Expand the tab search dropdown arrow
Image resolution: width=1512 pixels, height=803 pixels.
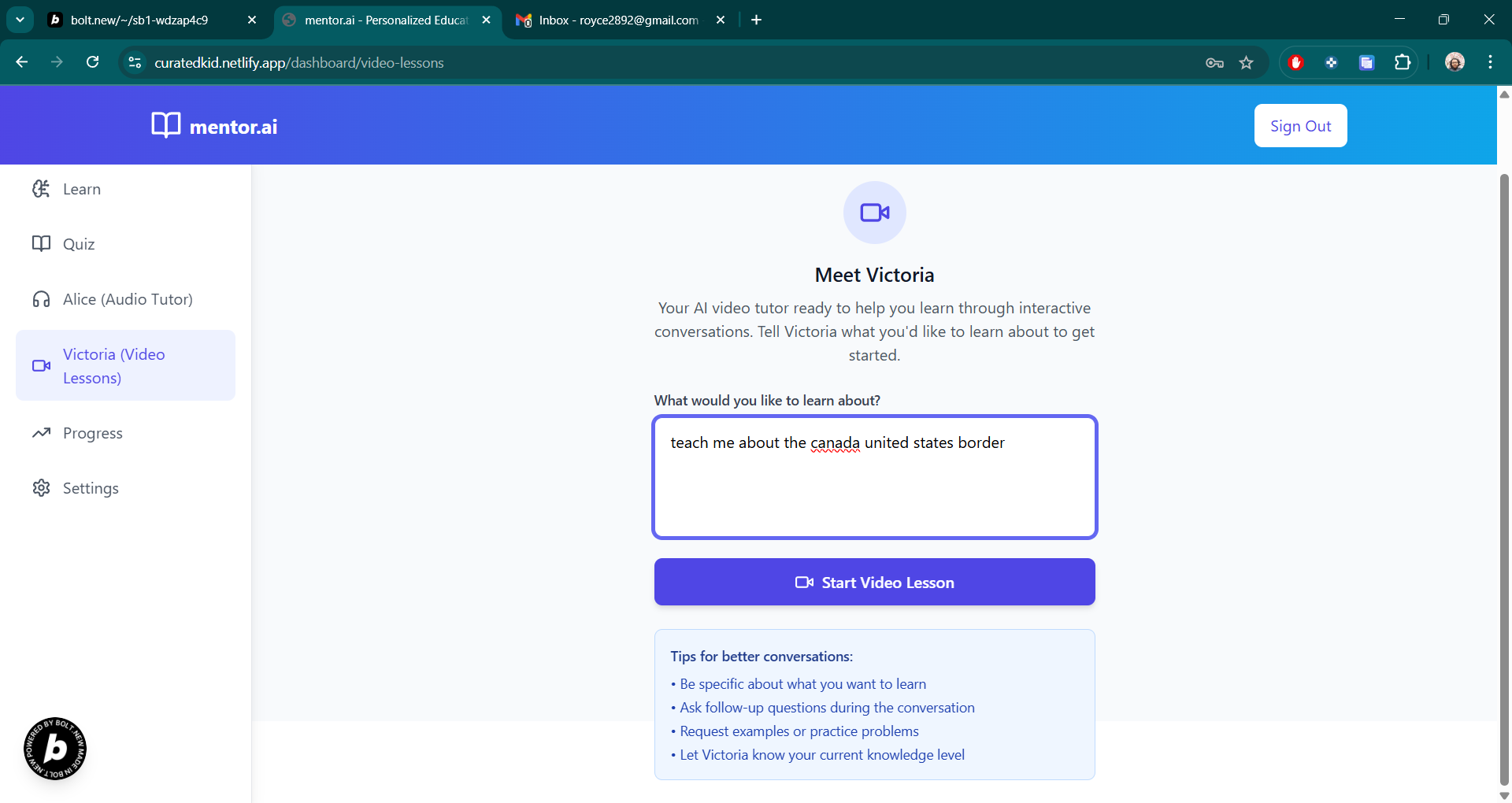[x=20, y=20]
